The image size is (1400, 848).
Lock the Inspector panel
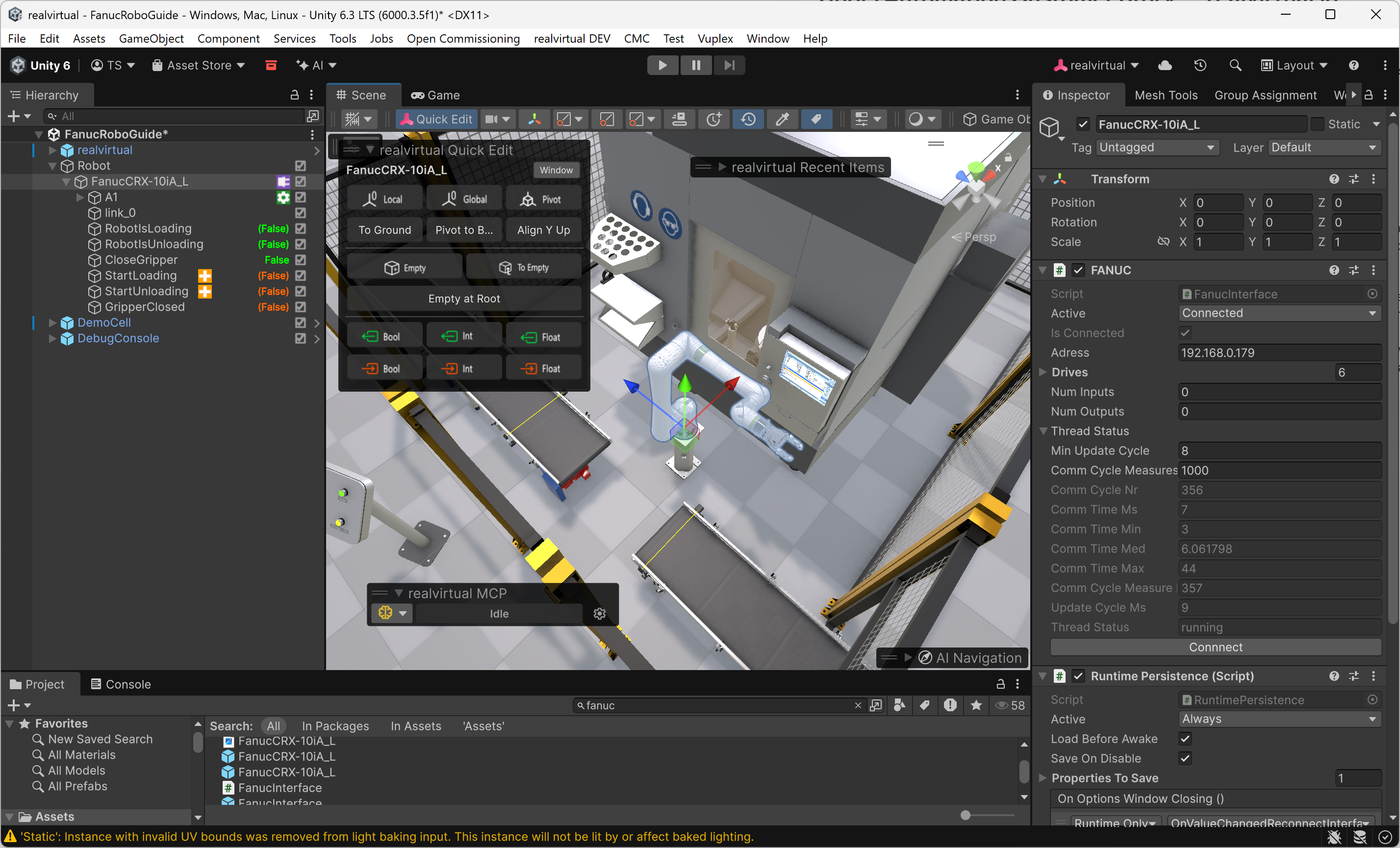coord(1369,95)
